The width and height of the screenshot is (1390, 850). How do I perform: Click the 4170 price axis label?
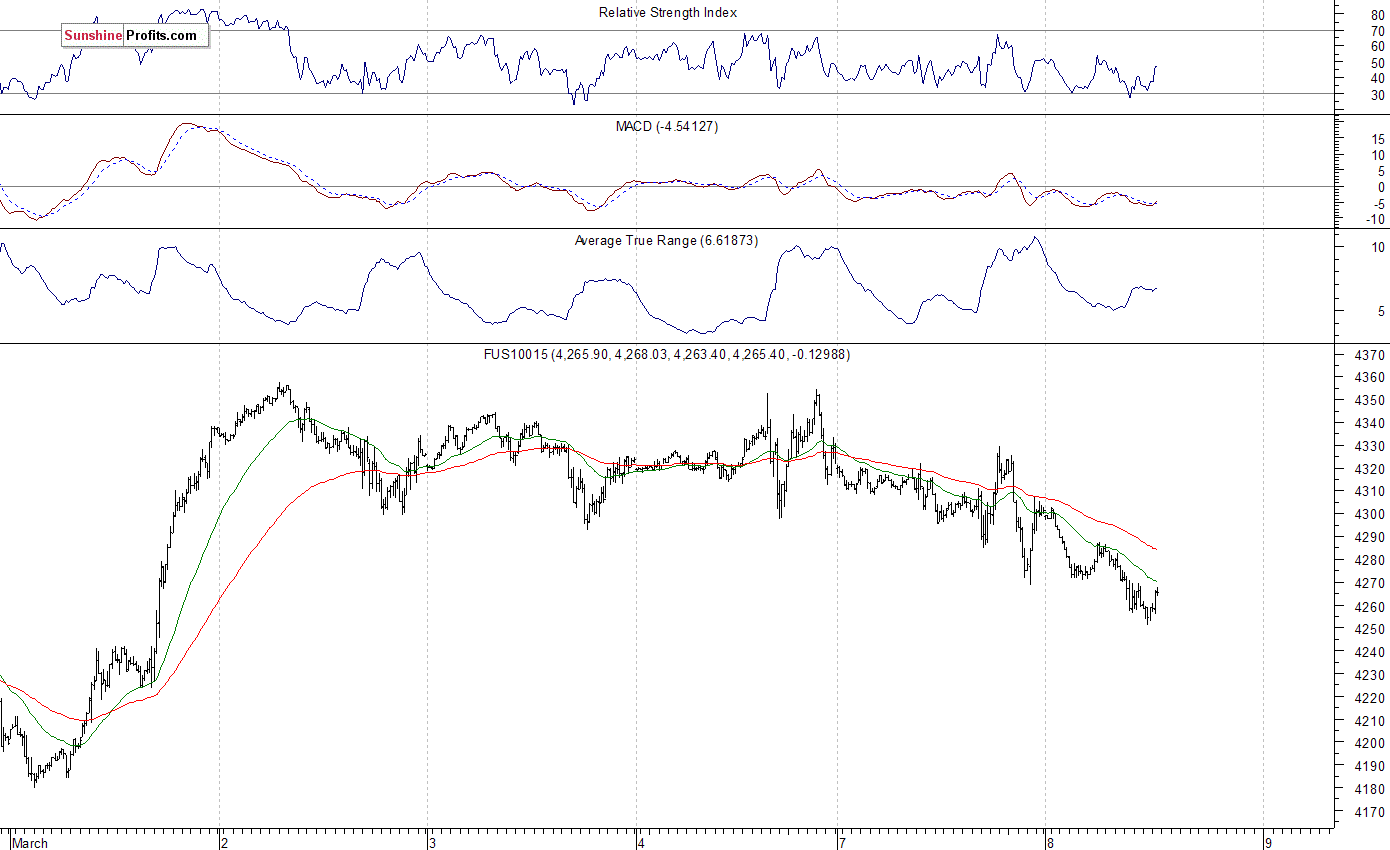(1372, 813)
